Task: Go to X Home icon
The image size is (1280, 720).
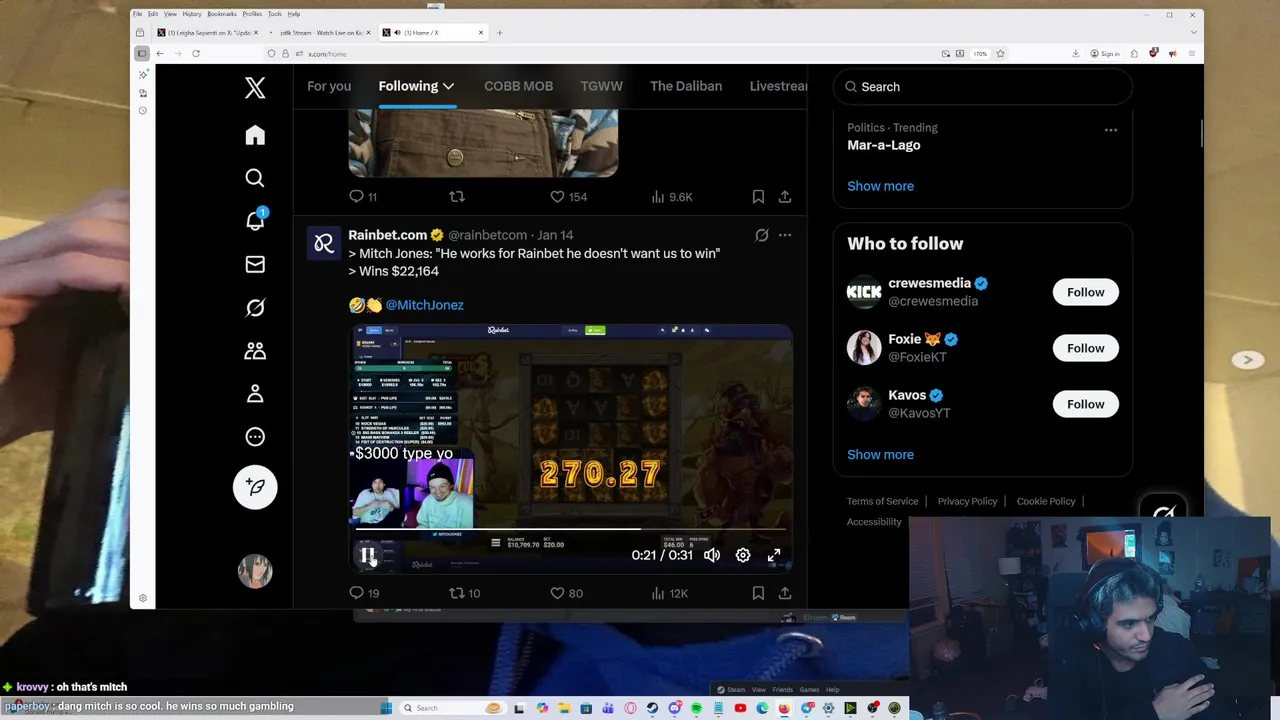Action: tap(255, 135)
